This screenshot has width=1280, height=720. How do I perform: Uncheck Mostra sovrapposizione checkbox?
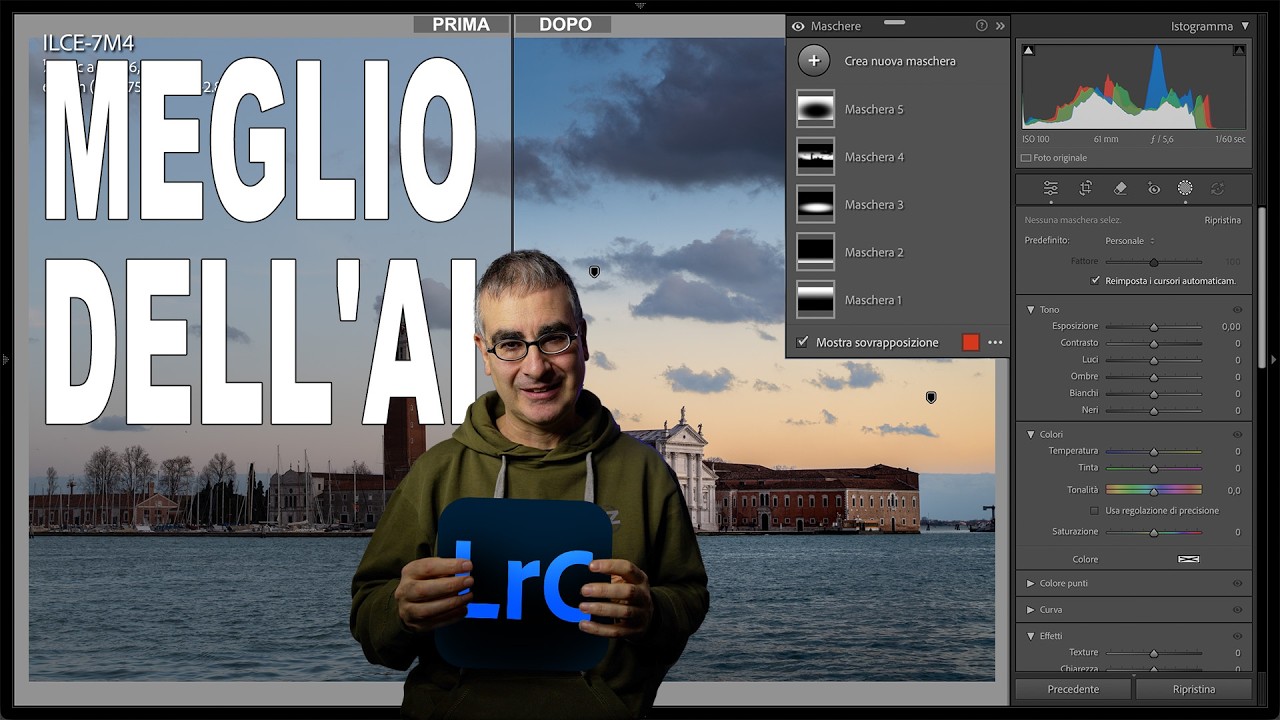pos(802,342)
